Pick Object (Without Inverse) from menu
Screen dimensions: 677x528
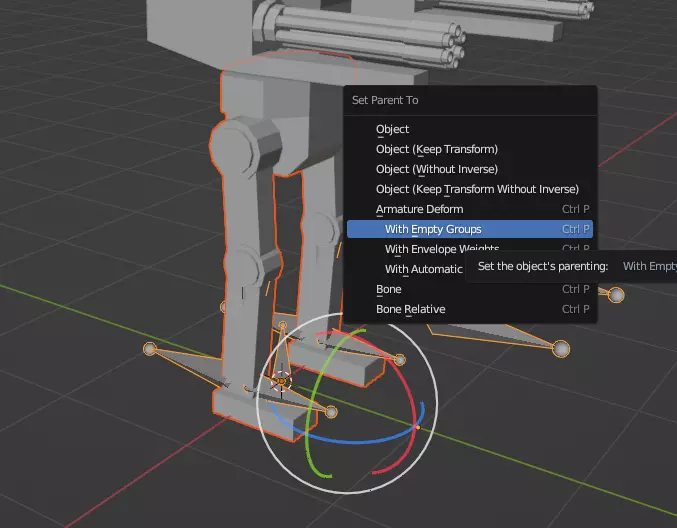tap(436, 169)
